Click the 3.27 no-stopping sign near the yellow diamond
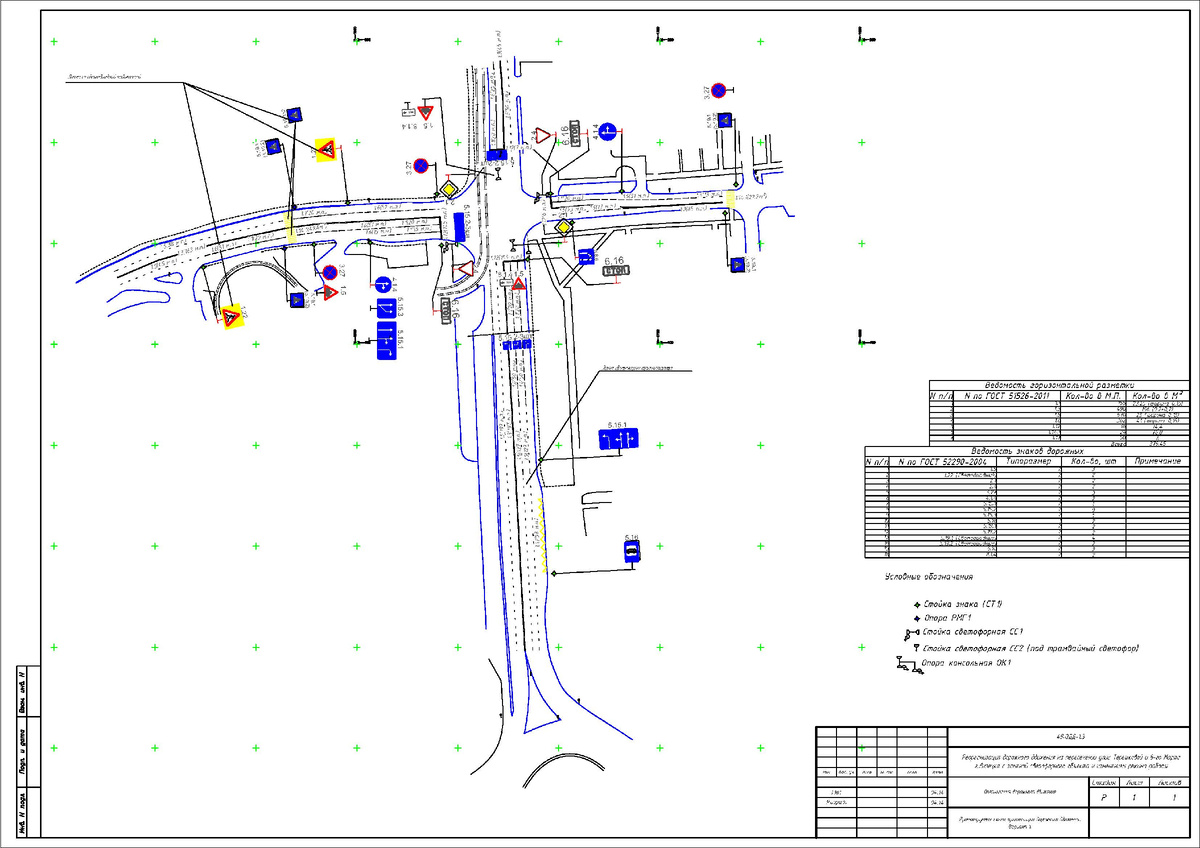The image size is (1200, 848). pyautogui.click(x=421, y=166)
